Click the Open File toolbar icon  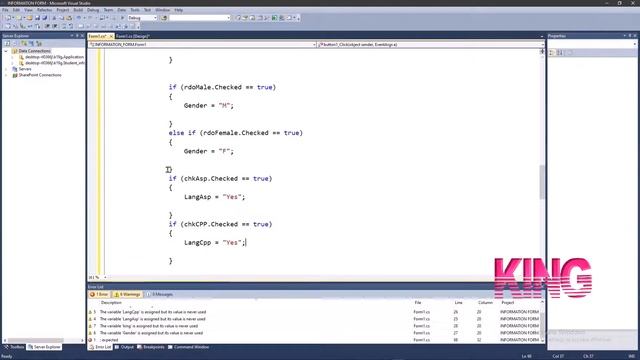click(x=29, y=18)
